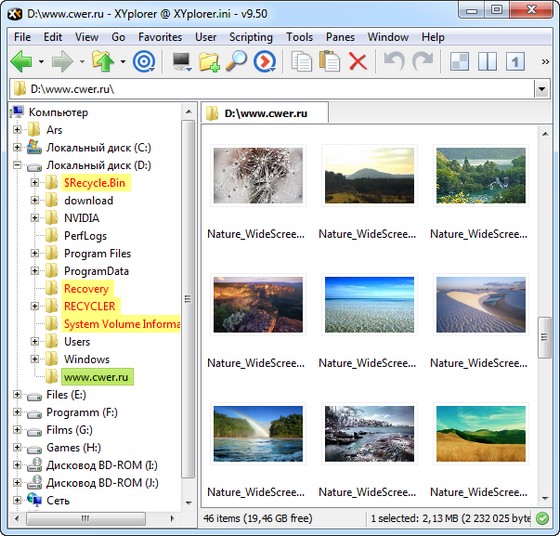Toggle the Dual Pane icon
Screen dimensions: 560x536
[x=487, y=62]
